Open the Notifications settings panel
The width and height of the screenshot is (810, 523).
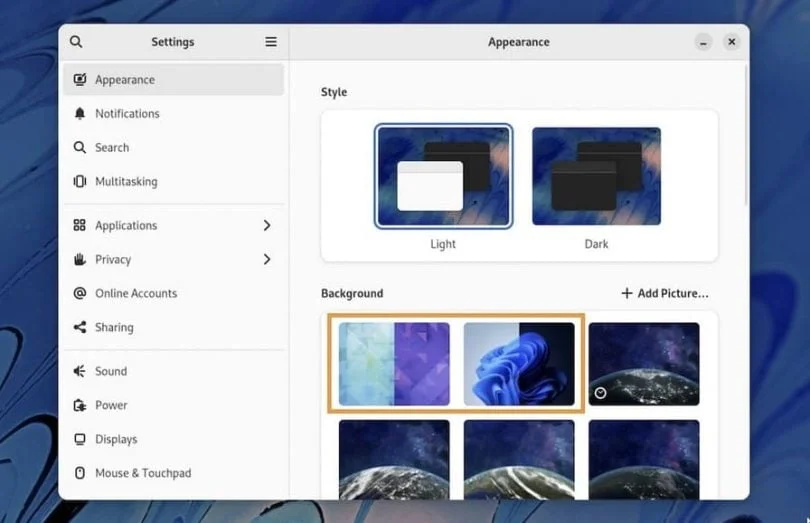(x=174, y=114)
